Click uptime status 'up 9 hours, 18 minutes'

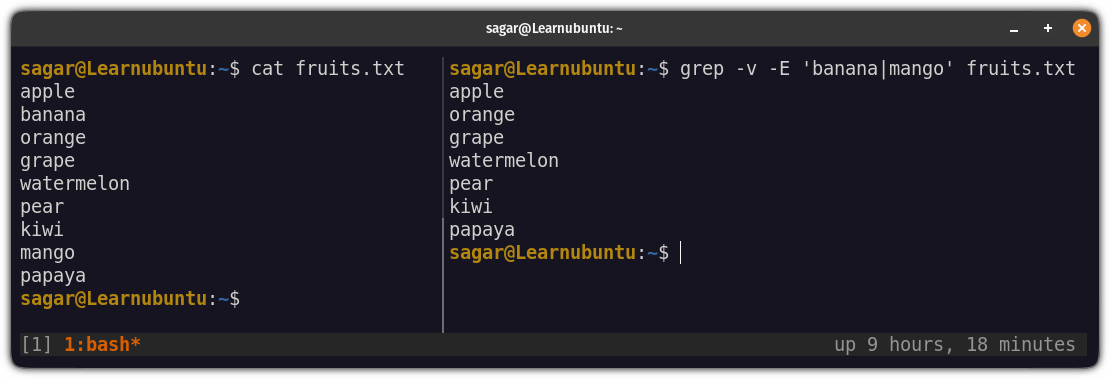955,345
